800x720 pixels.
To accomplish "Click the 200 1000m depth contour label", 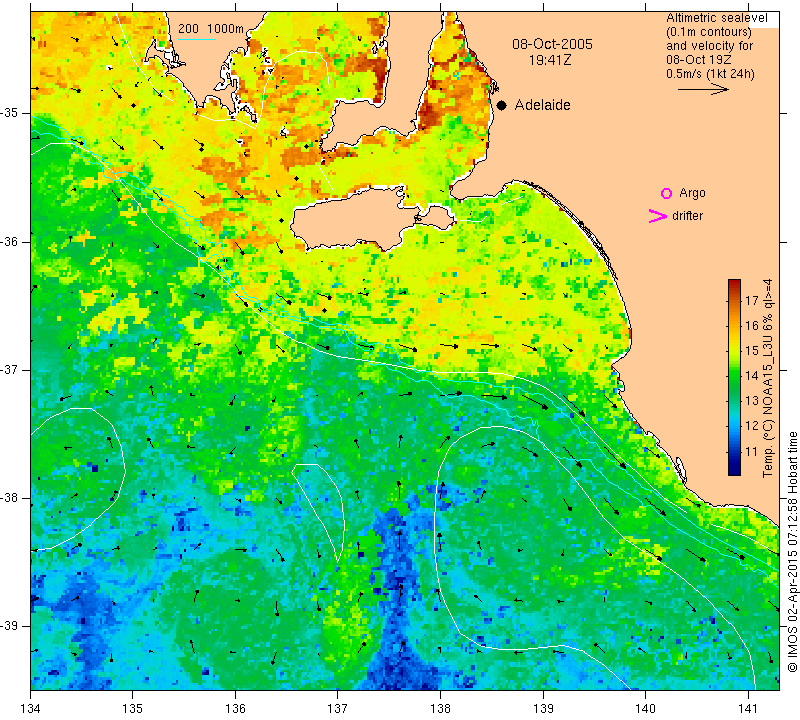I will (x=211, y=29).
